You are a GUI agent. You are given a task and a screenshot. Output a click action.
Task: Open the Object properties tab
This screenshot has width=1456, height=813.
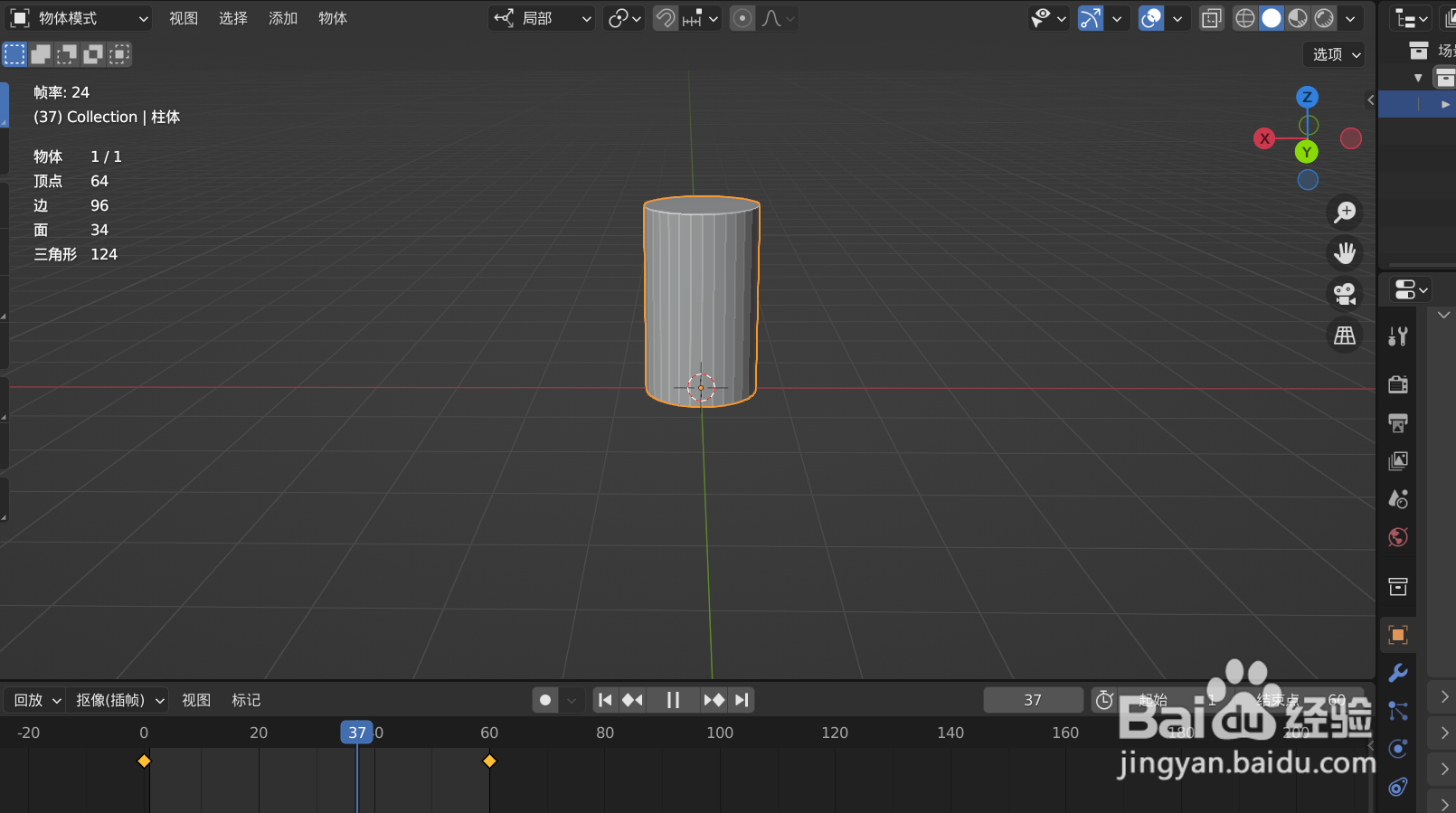click(x=1398, y=635)
